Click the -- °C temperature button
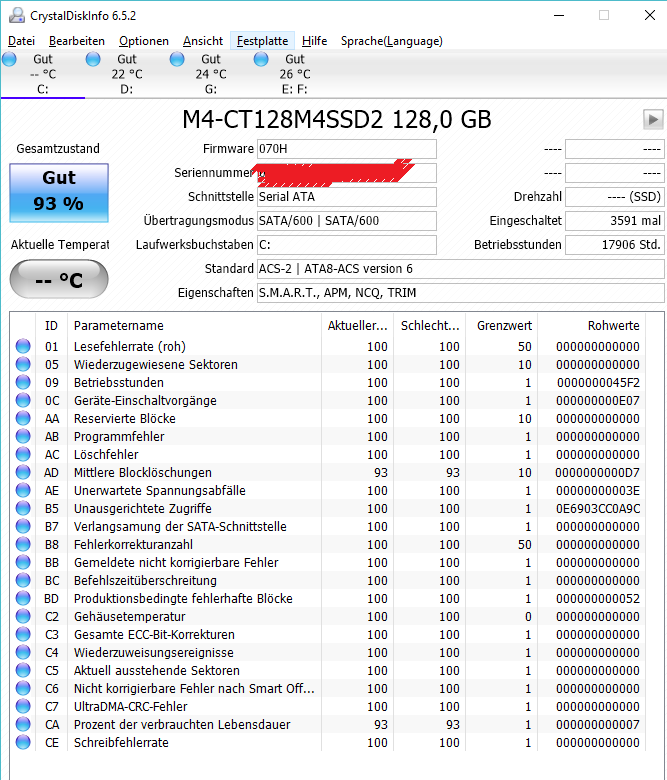This screenshot has height=780, width=667. click(x=59, y=279)
